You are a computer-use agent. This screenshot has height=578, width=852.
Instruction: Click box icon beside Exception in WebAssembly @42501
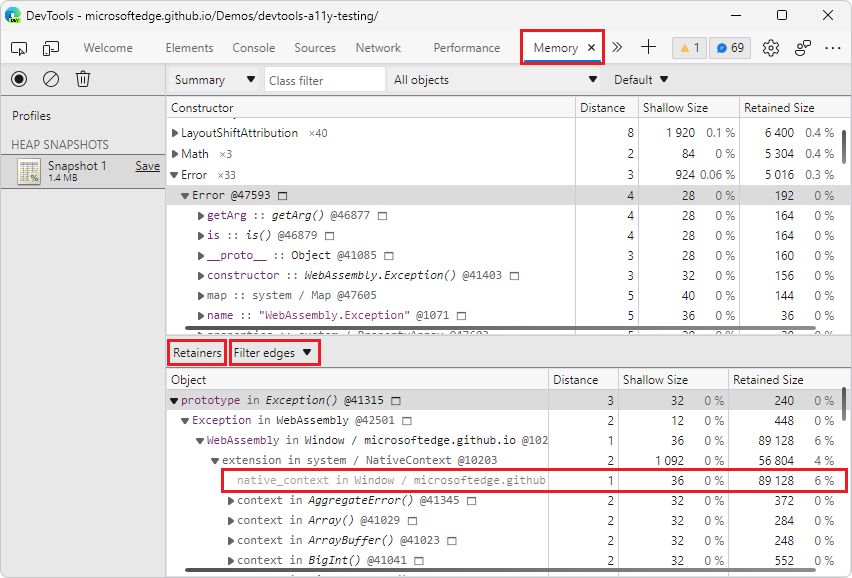[407, 421]
